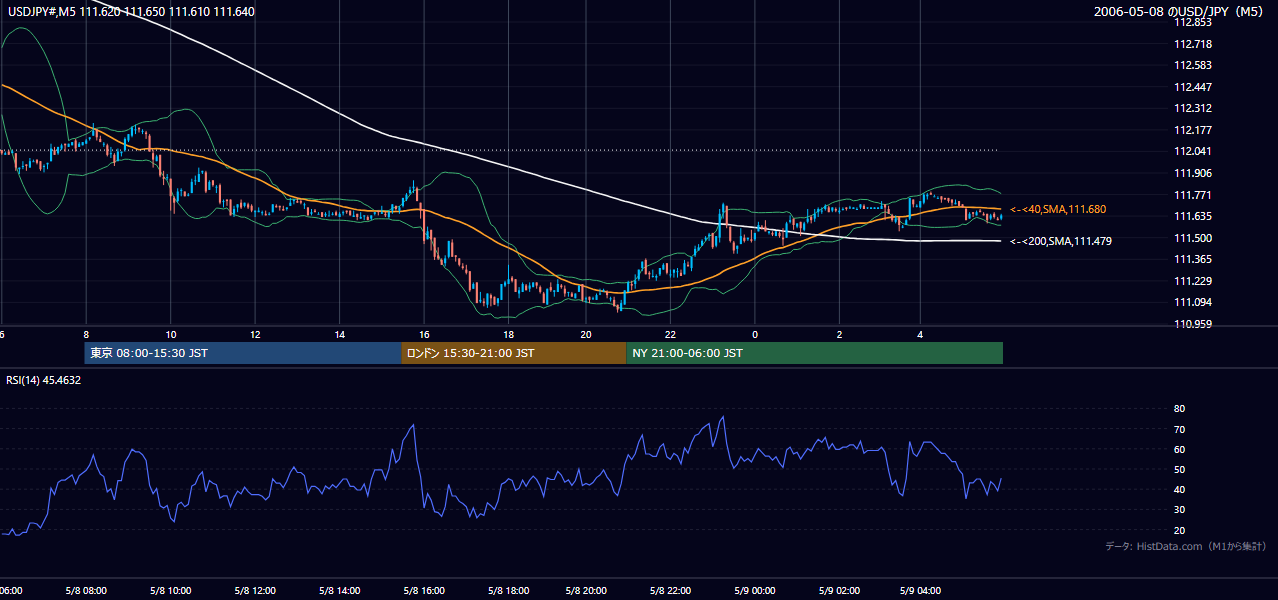Click the 5/8 16:00 time axis label
The height and width of the screenshot is (600, 1278).
(423, 591)
